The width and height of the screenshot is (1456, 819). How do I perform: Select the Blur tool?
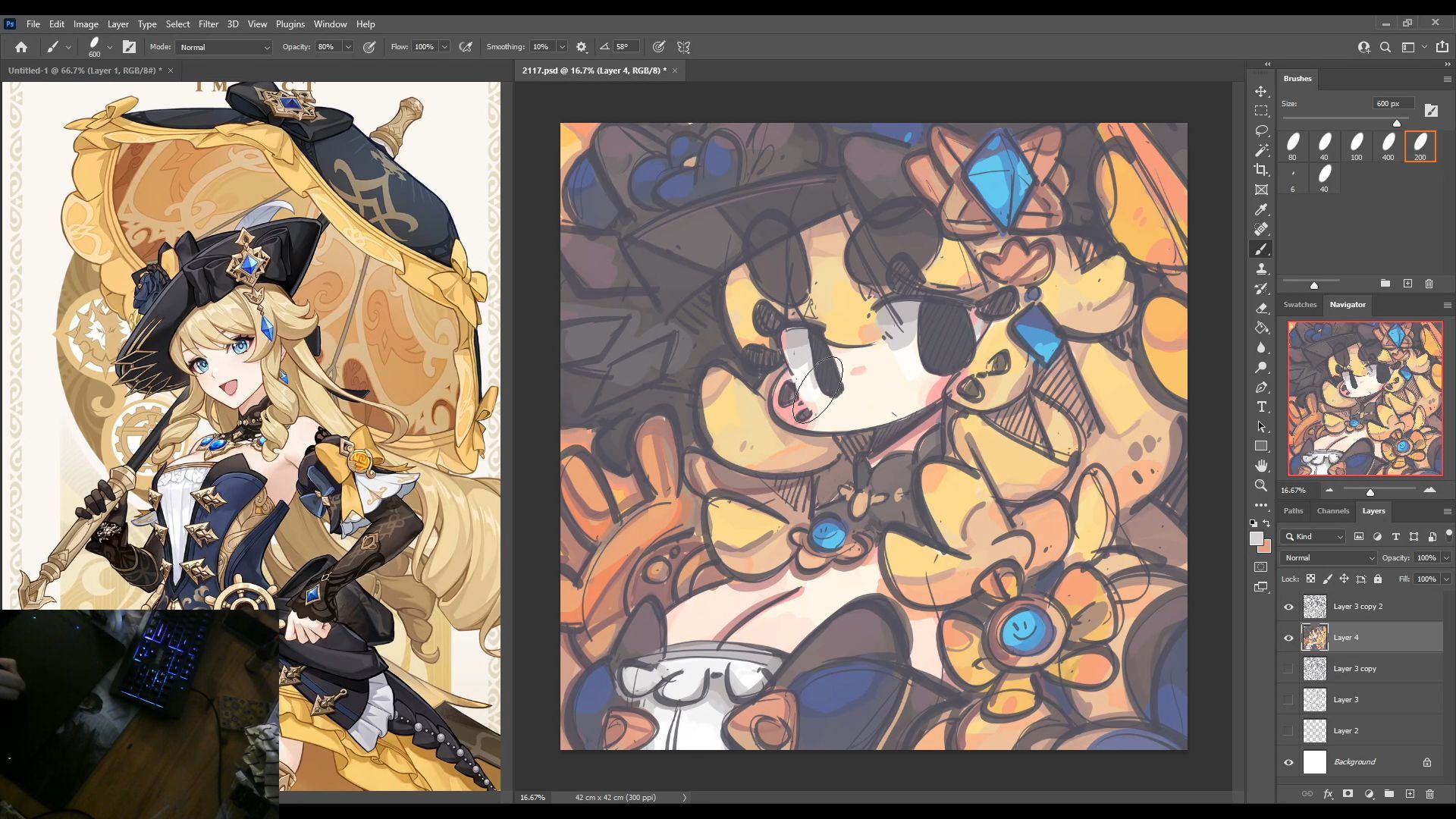coord(1261,348)
